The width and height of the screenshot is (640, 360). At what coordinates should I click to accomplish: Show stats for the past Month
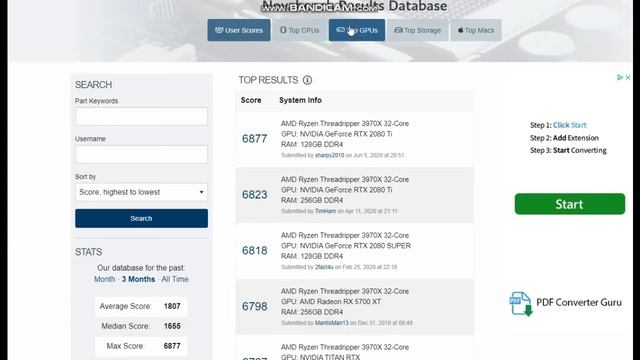(104, 279)
